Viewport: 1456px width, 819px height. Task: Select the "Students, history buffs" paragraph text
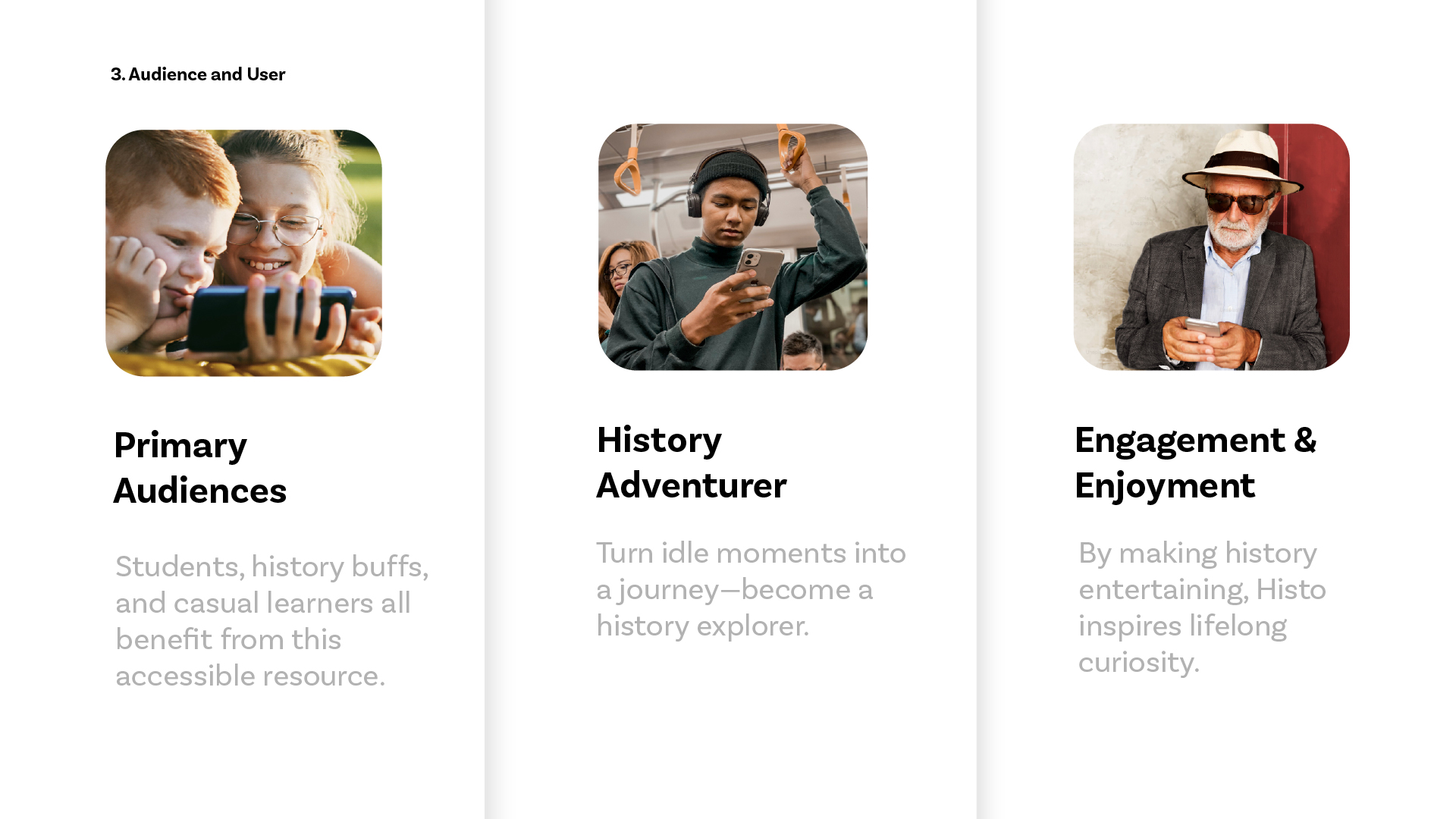coord(271,620)
